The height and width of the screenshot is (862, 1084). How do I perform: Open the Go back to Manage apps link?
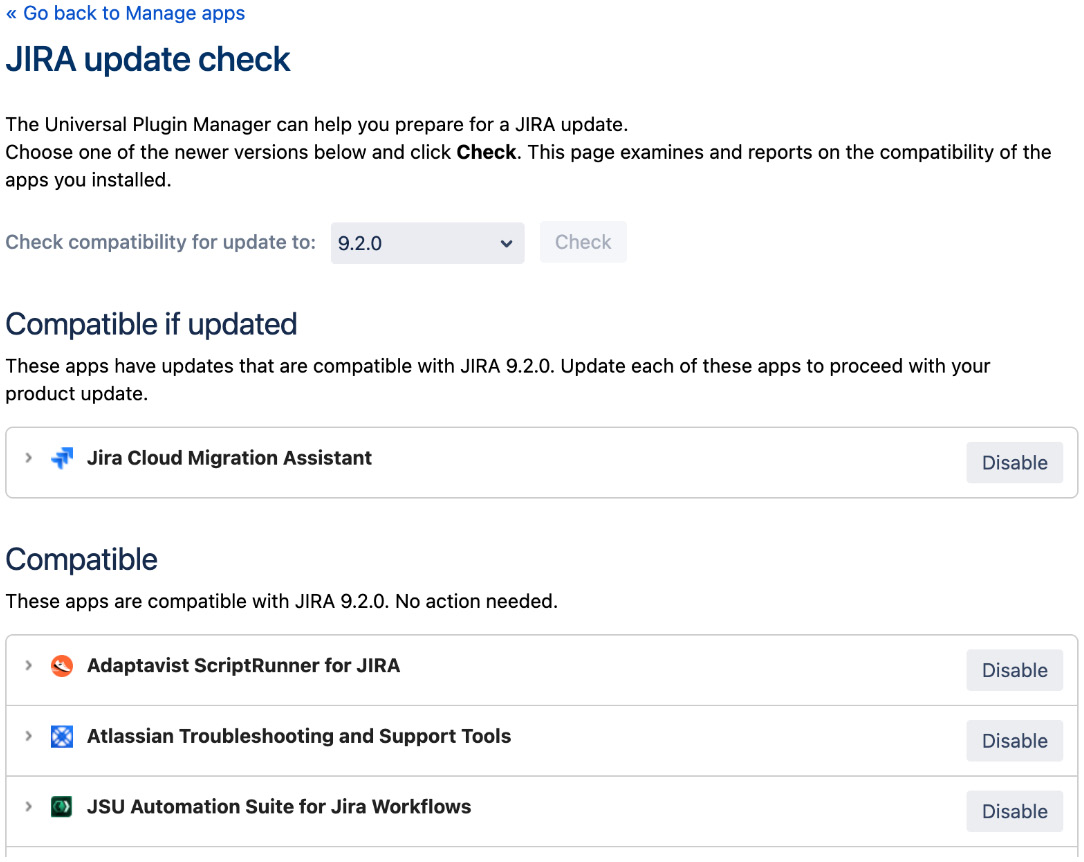[x=124, y=13]
